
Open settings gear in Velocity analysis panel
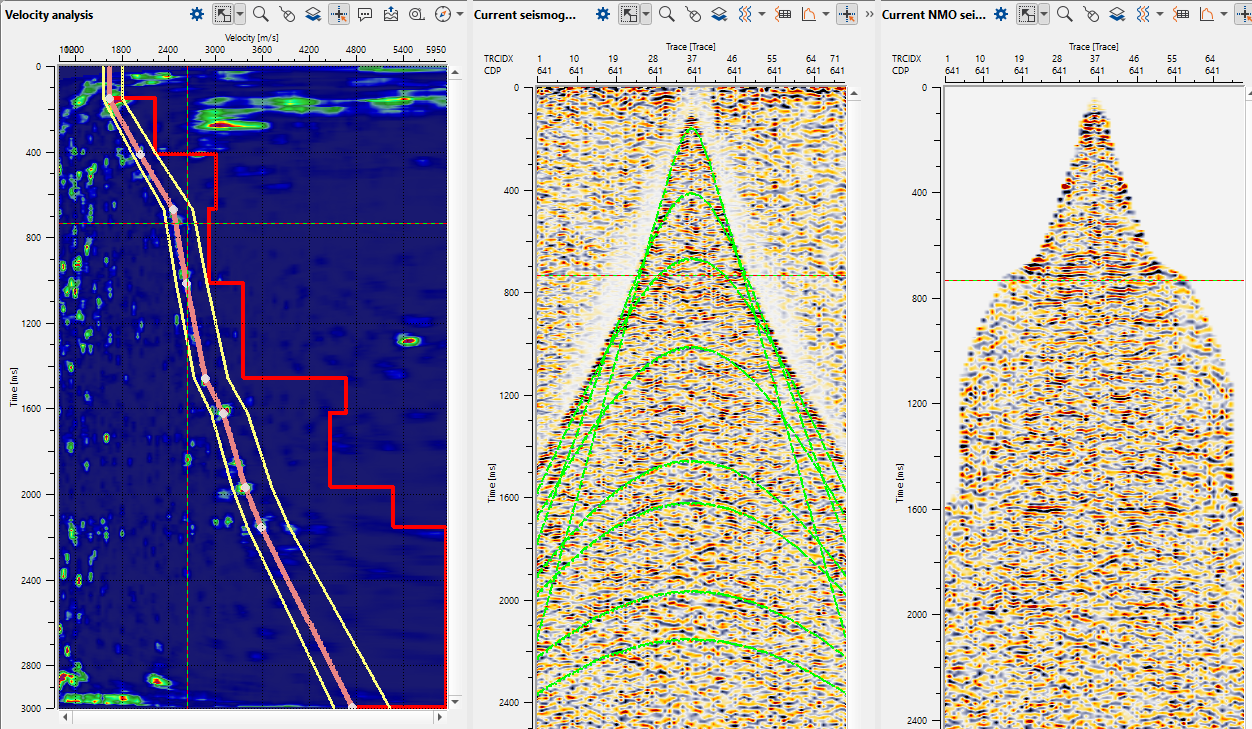click(x=197, y=14)
